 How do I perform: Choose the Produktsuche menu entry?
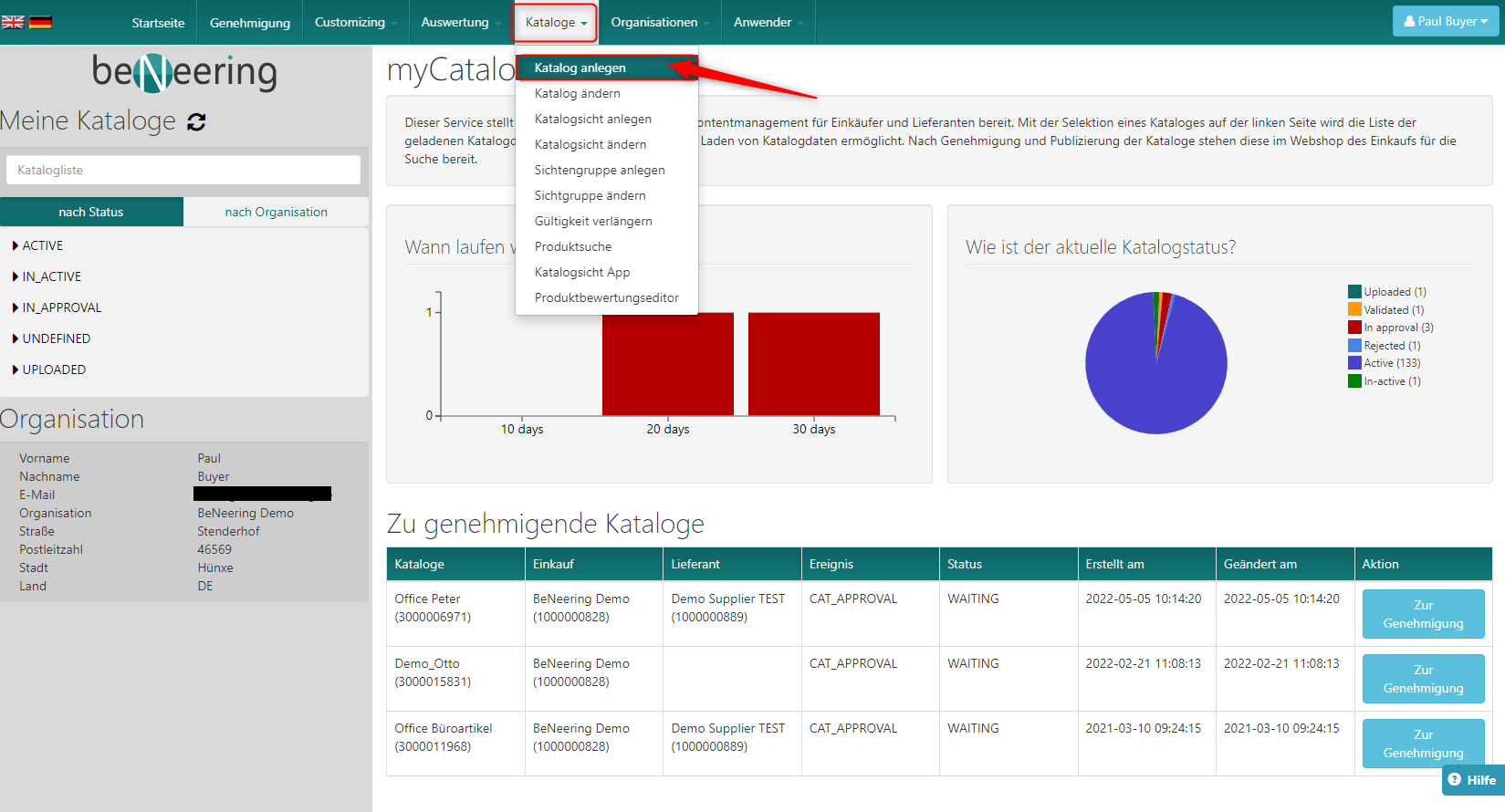(x=573, y=246)
